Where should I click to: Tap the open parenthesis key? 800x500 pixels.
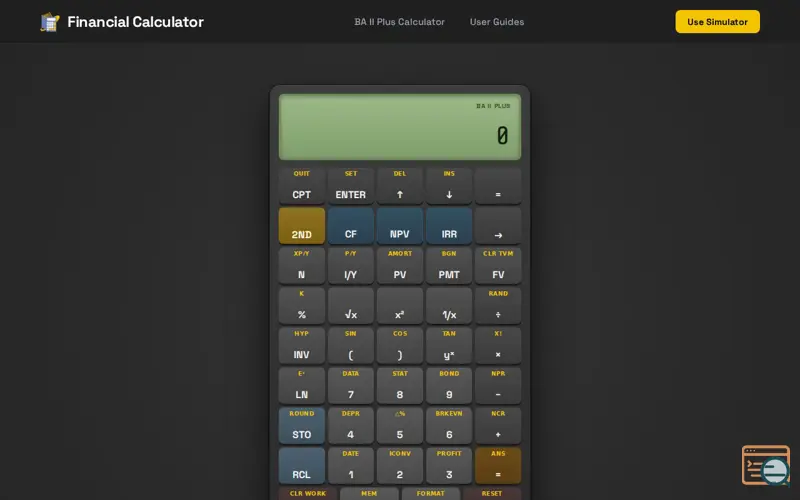351,346
